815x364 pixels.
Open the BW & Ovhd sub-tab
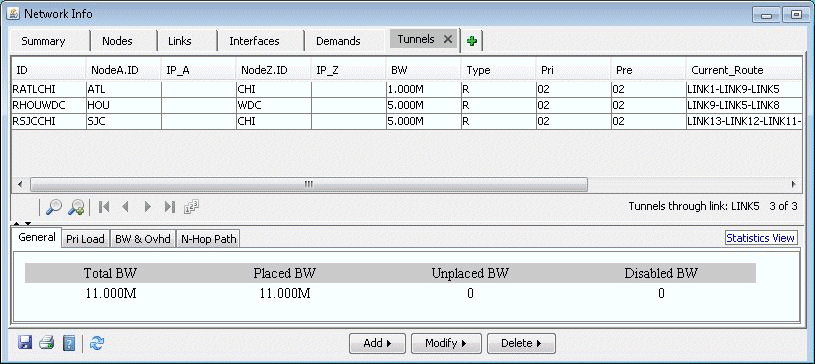142,239
